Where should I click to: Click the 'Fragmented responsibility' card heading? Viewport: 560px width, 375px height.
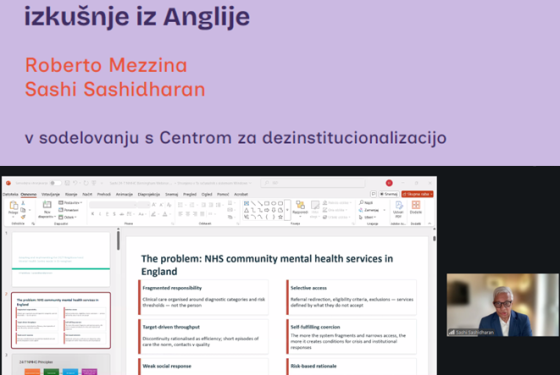tap(172, 288)
